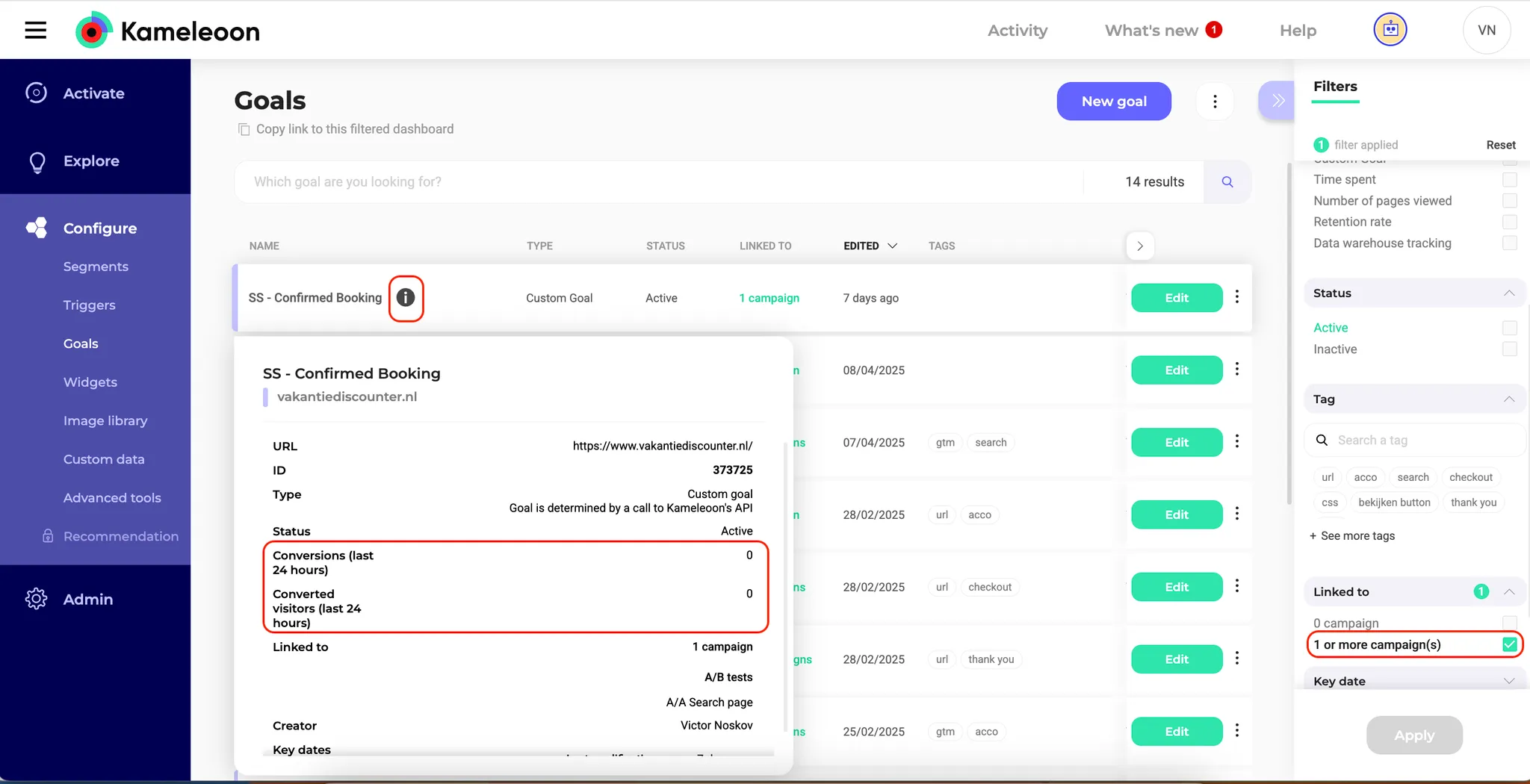Tick the Inactive status checkbox
This screenshot has height=784, width=1530.
pos(1509,349)
